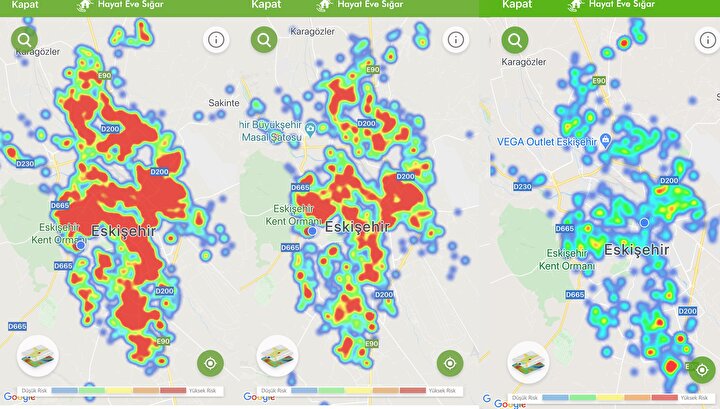Open the info button in the left map
Image resolution: width=720 pixels, height=409 pixels.
pos(217,40)
